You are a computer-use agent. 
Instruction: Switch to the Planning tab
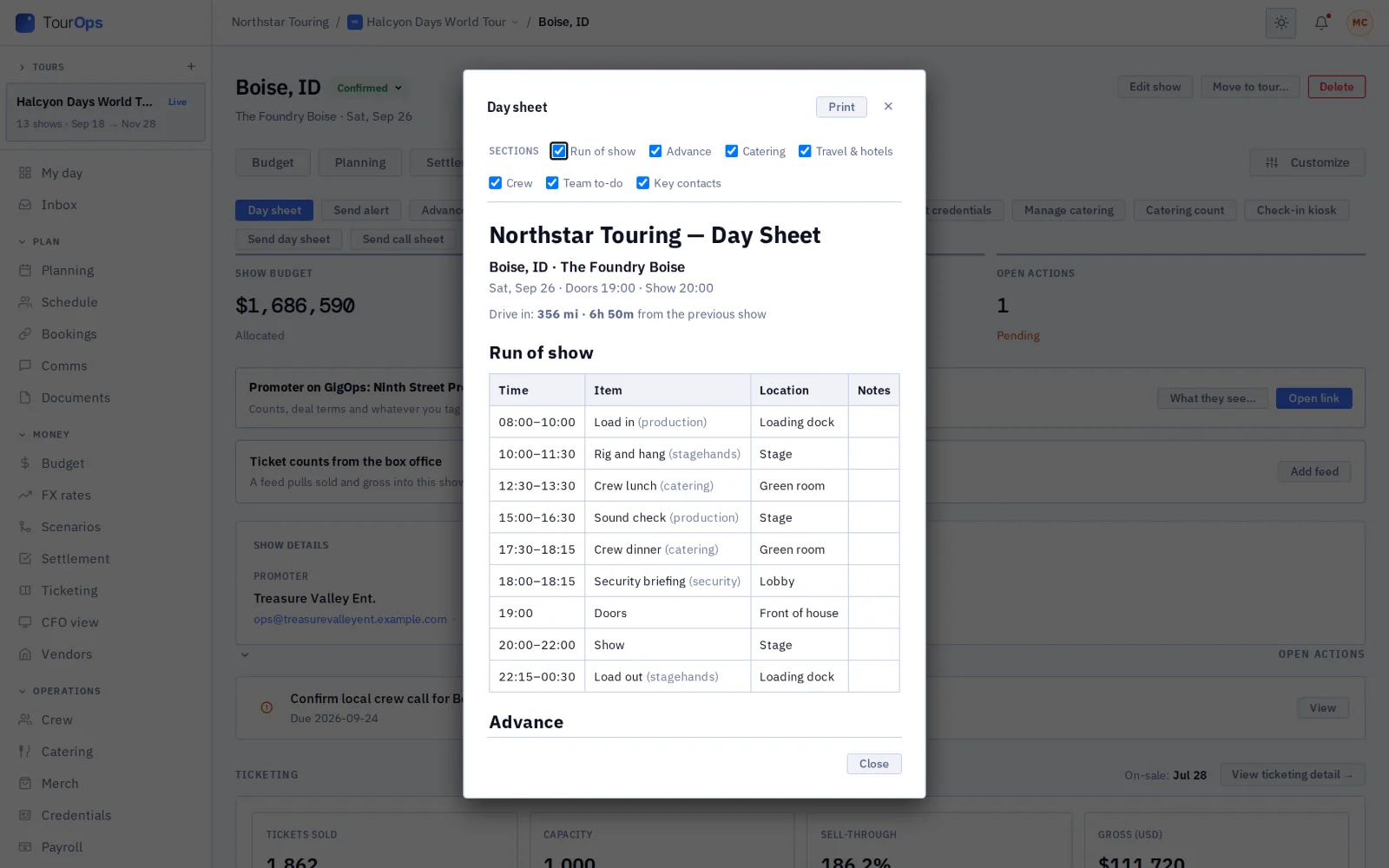click(x=360, y=162)
